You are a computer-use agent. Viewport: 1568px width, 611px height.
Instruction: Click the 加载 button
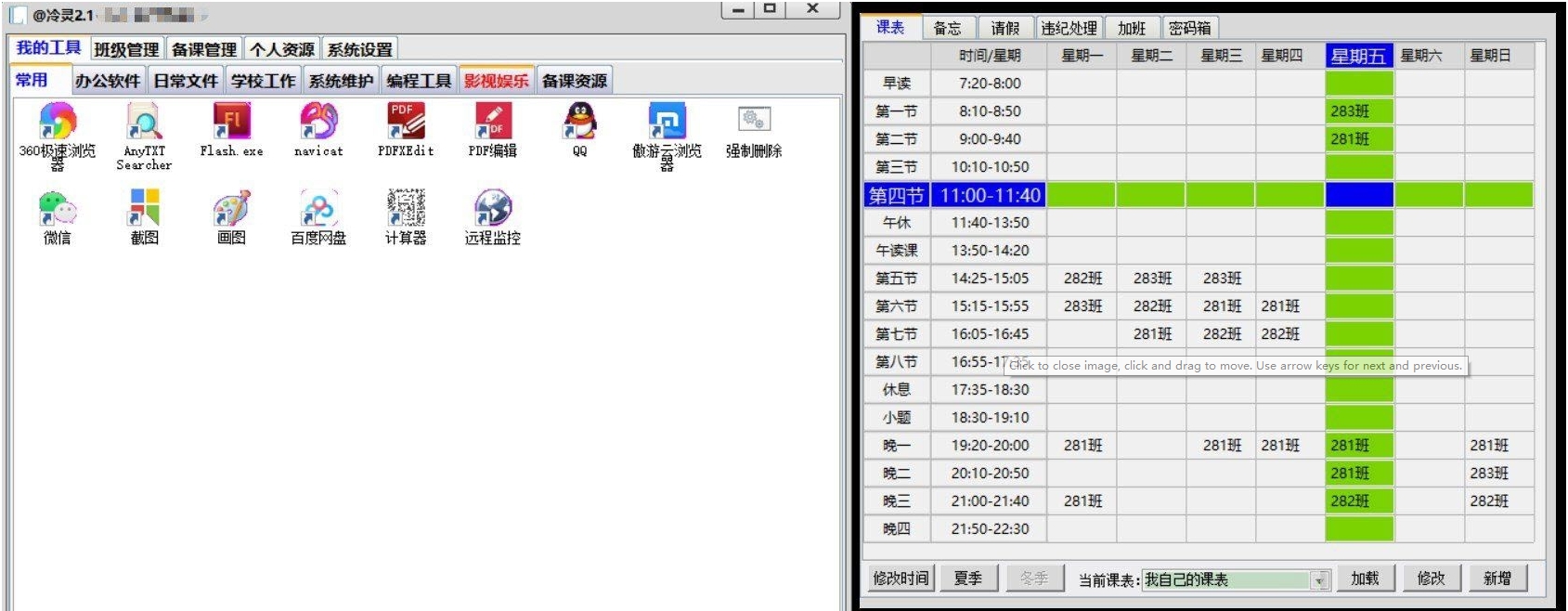(x=1365, y=578)
